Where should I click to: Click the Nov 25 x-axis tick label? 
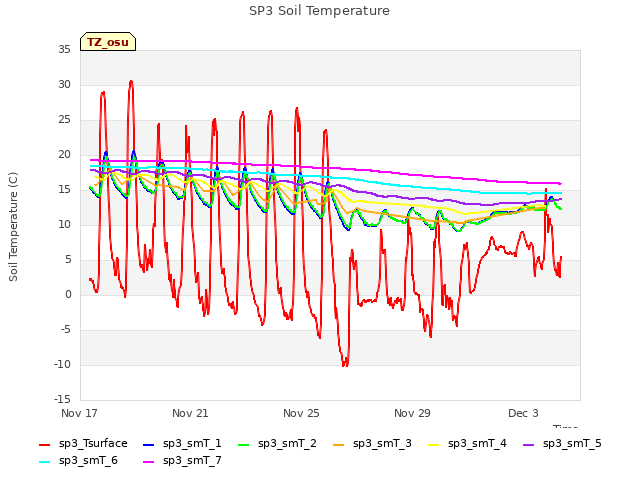[301, 413]
